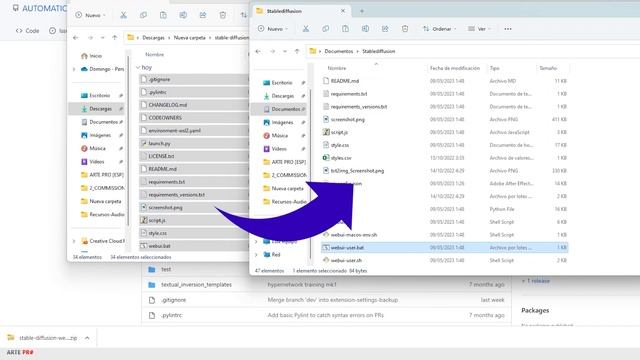Click the Share icon in Stablediffusion window toolbar
This screenshot has width=640, height=360.
tap(385, 29)
